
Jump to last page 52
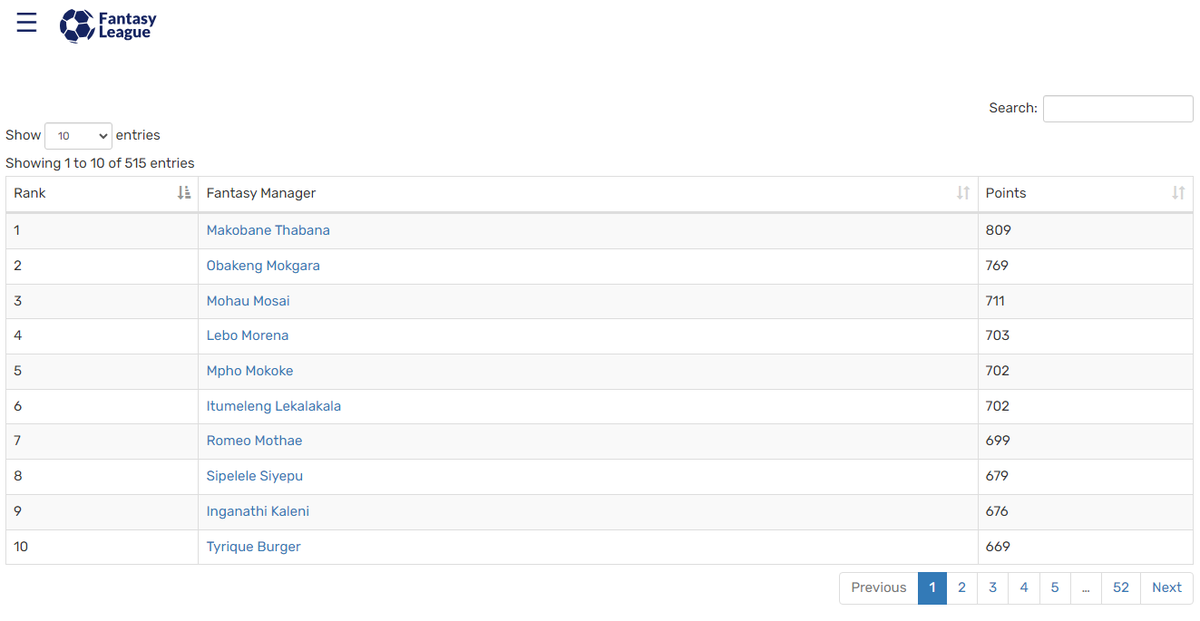tap(1121, 588)
